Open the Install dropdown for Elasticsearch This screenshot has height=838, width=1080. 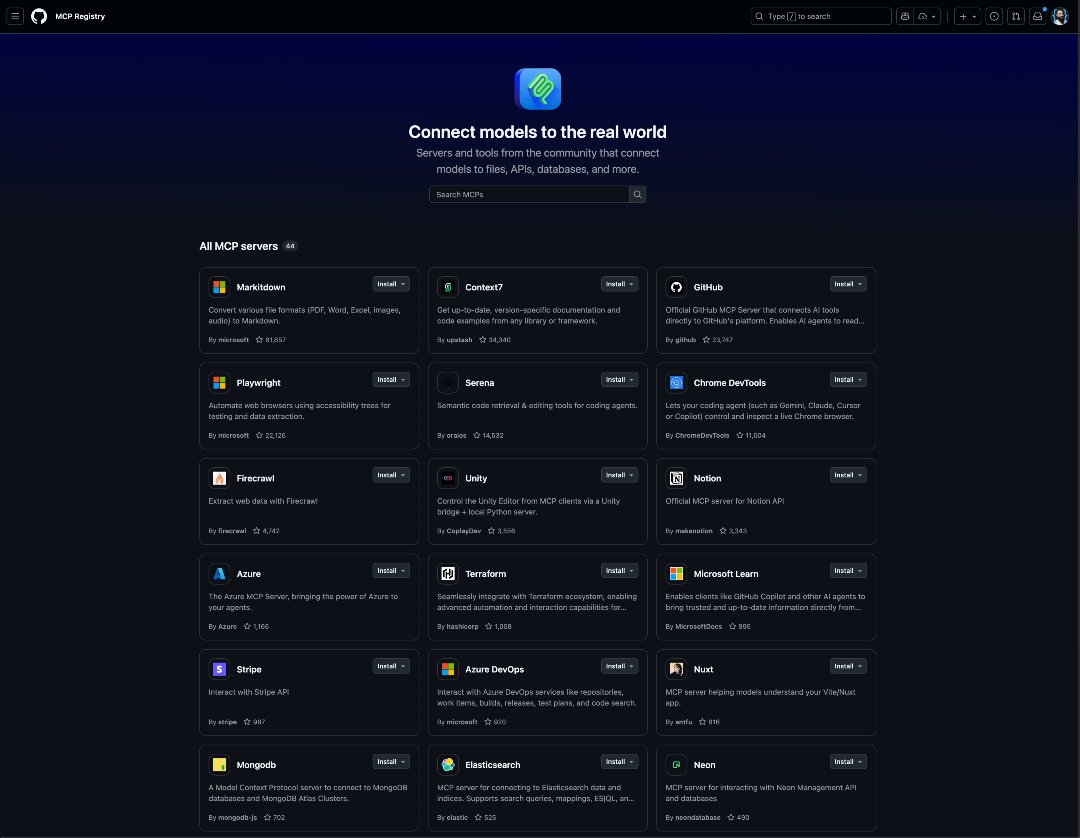pyautogui.click(x=620, y=762)
